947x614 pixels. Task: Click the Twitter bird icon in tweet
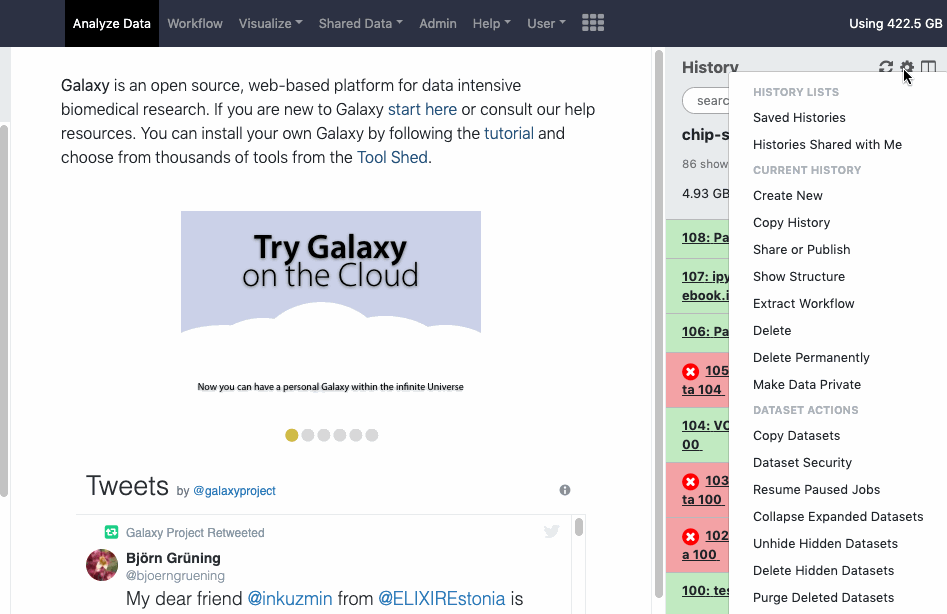point(551,532)
